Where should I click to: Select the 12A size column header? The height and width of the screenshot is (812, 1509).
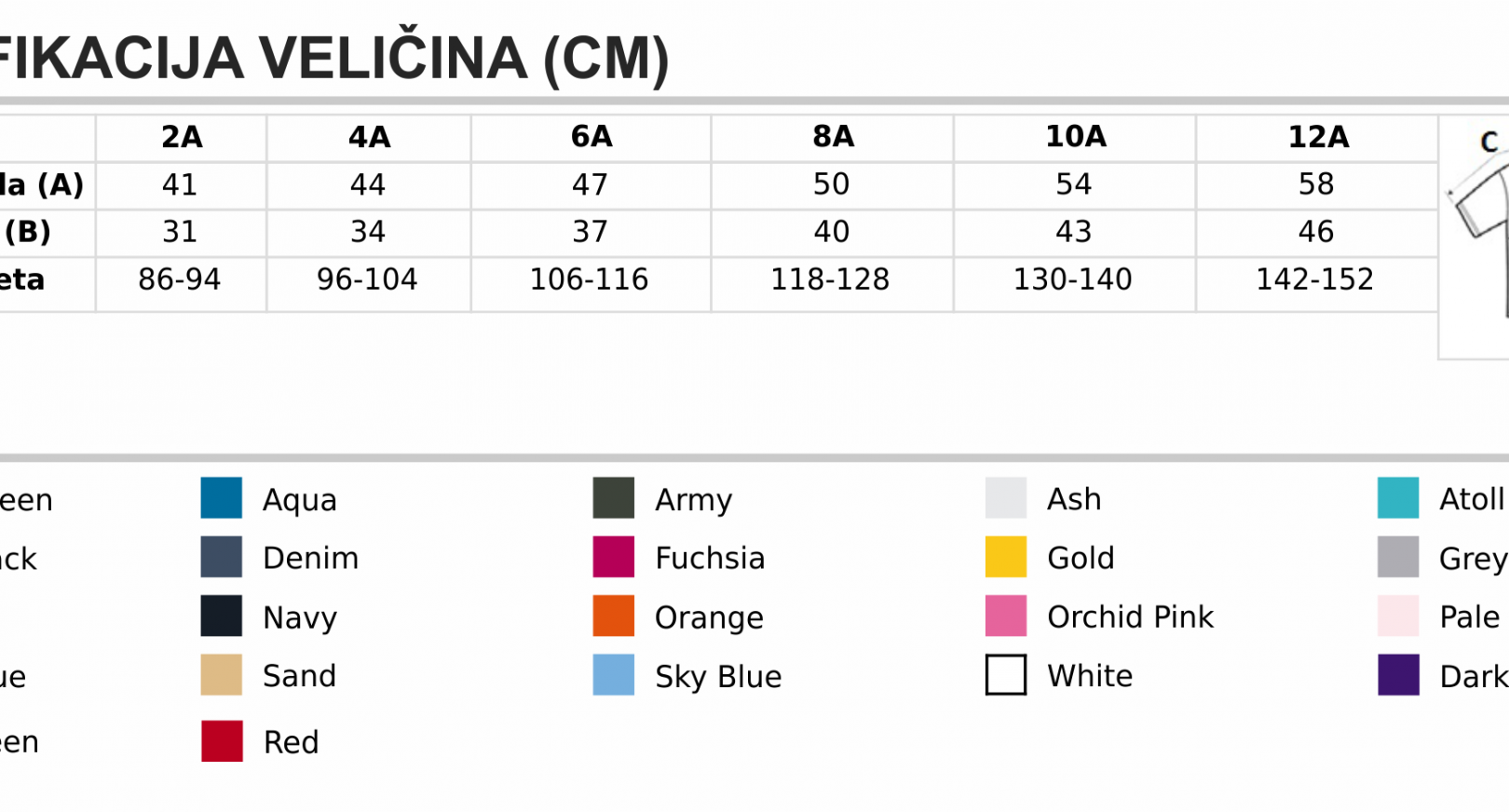click(x=1317, y=138)
